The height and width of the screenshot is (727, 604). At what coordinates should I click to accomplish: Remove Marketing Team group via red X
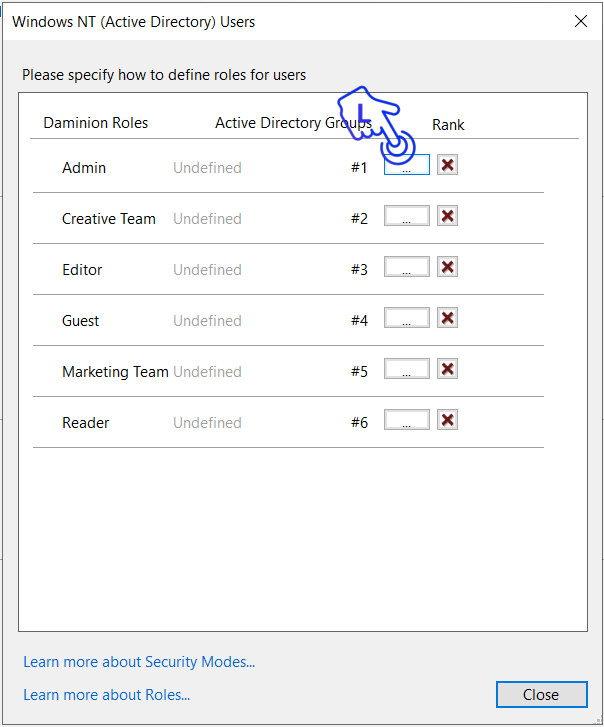pos(448,369)
